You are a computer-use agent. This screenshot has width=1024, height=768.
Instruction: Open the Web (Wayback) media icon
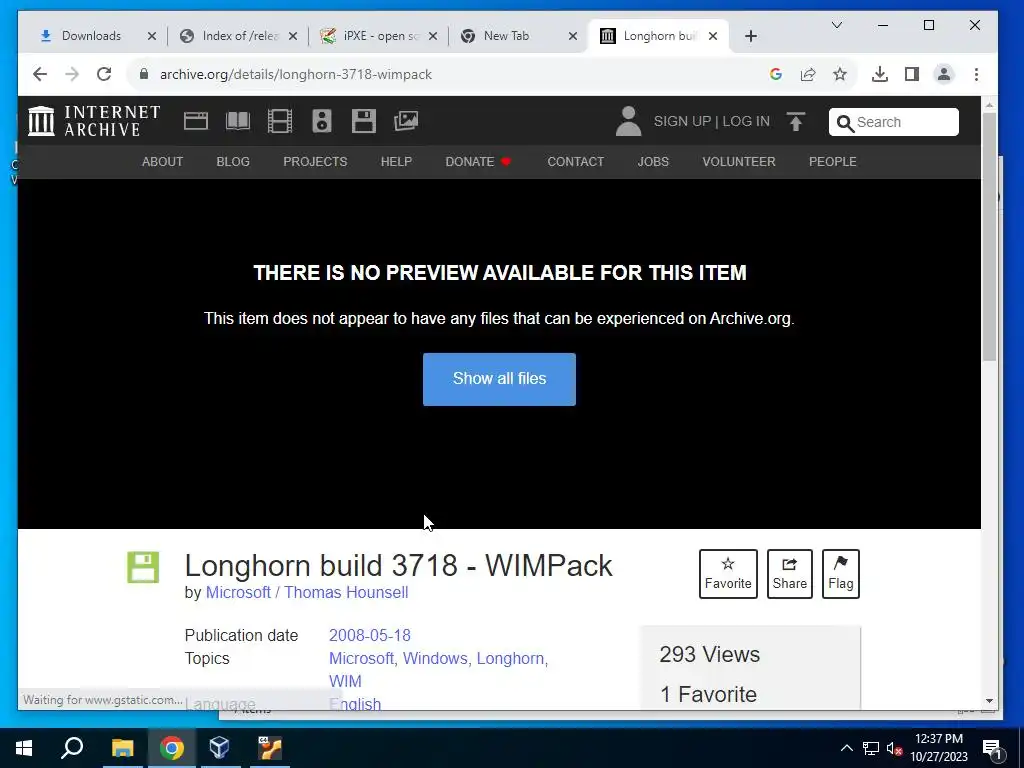click(x=196, y=121)
